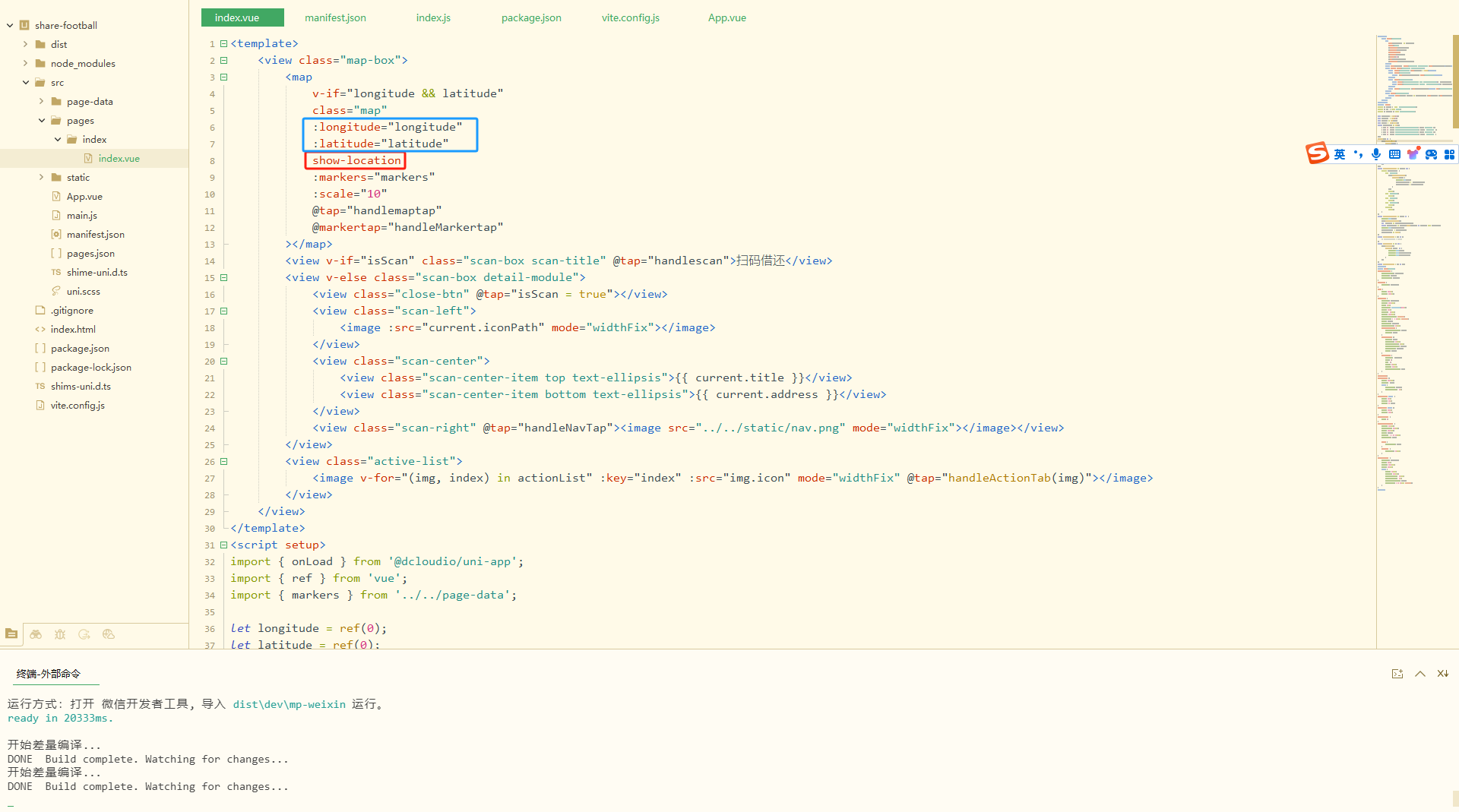Click the sync arrow sidebar icon
Viewport: 1459px width, 812px height.
(x=84, y=633)
